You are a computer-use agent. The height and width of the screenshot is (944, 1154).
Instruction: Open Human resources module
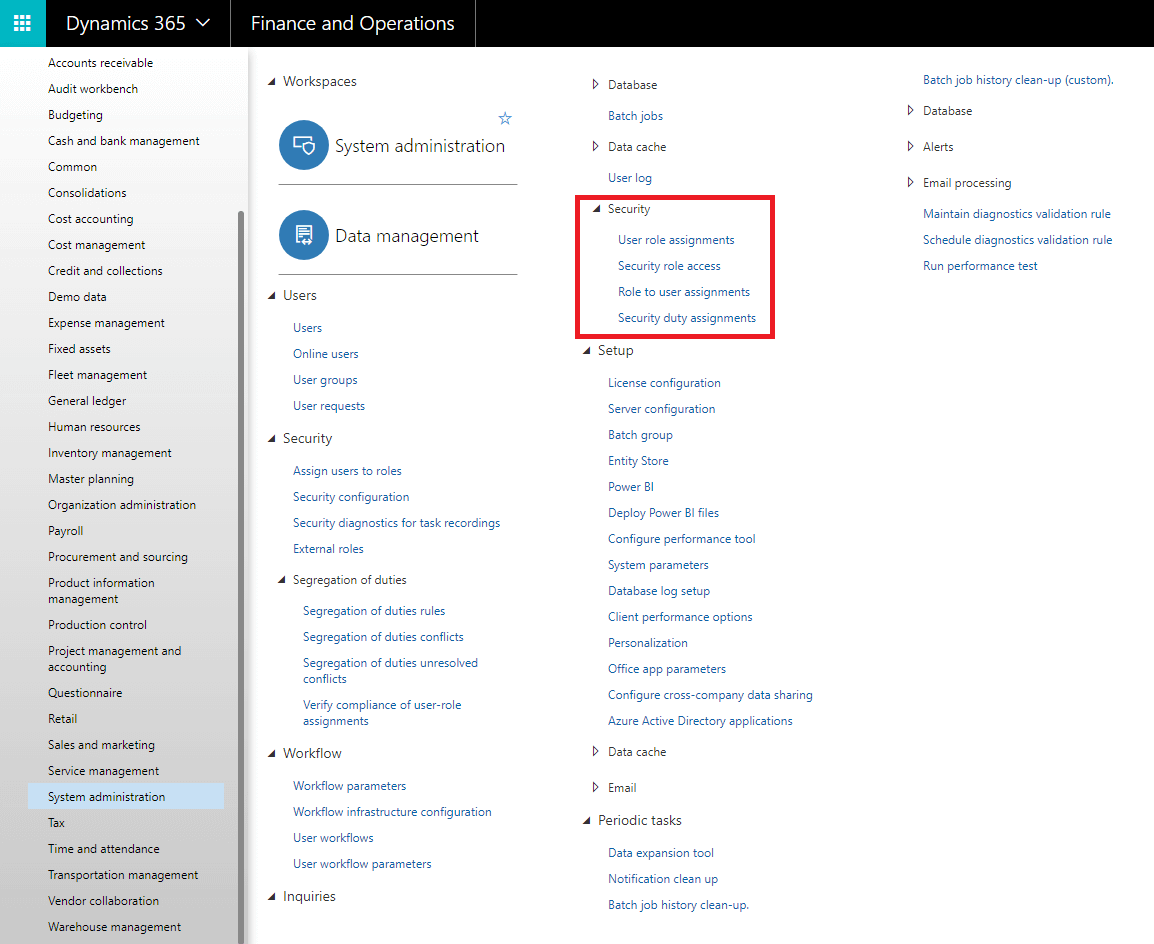click(94, 427)
